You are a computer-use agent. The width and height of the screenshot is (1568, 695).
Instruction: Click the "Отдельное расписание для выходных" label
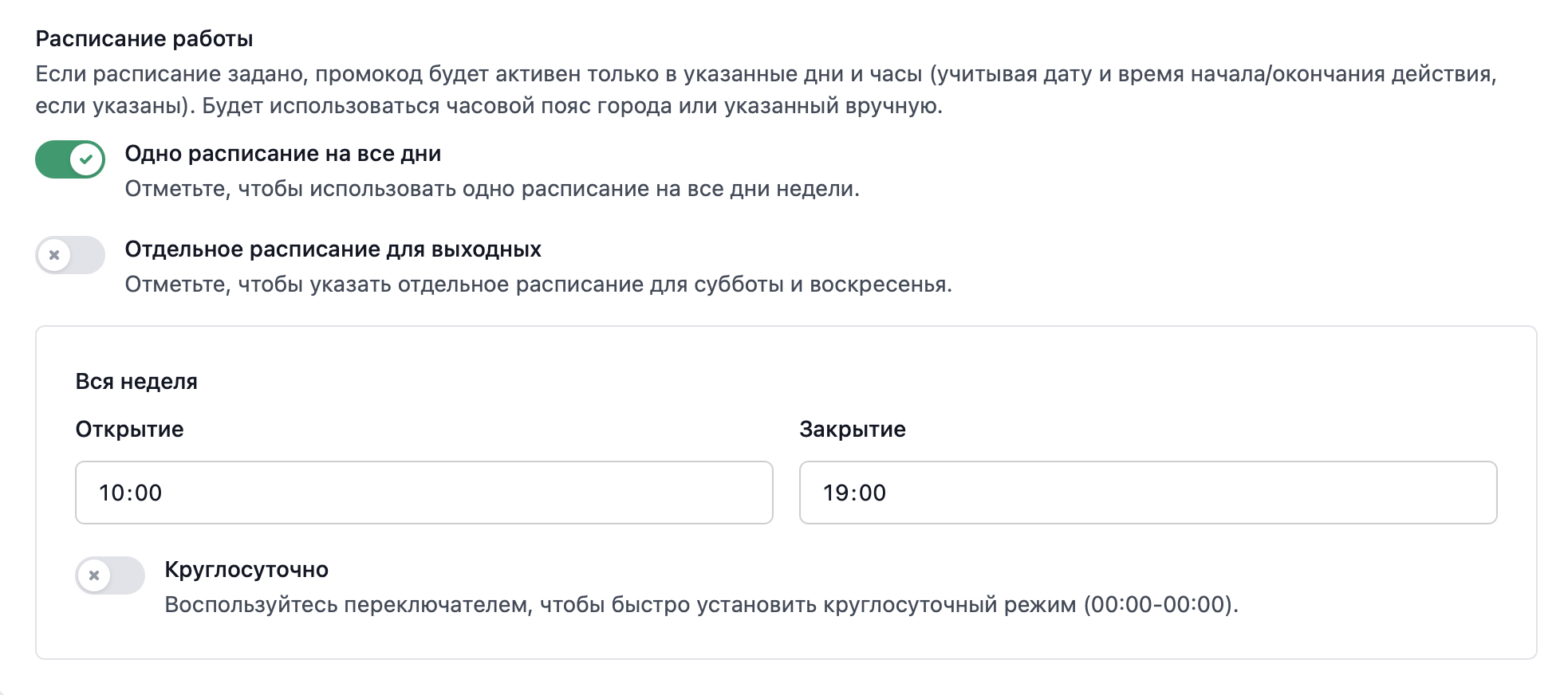click(333, 249)
